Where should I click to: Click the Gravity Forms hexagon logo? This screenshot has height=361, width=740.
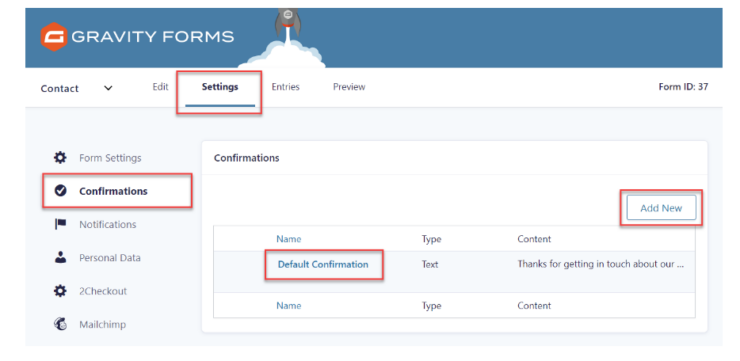click(x=54, y=36)
